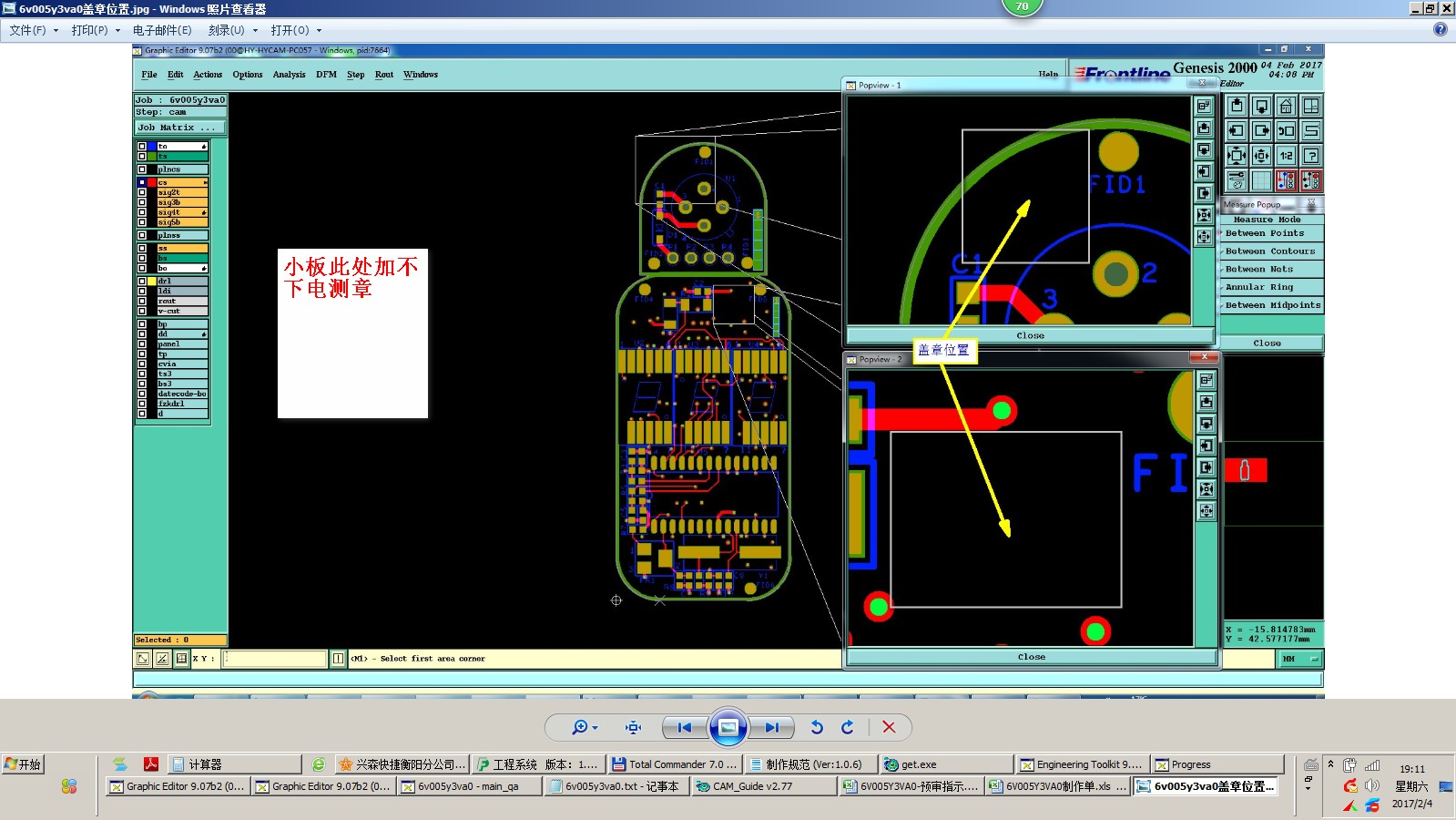Toggle the checkbox for layer rout
The image size is (1456, 820).
pos(142,301)
